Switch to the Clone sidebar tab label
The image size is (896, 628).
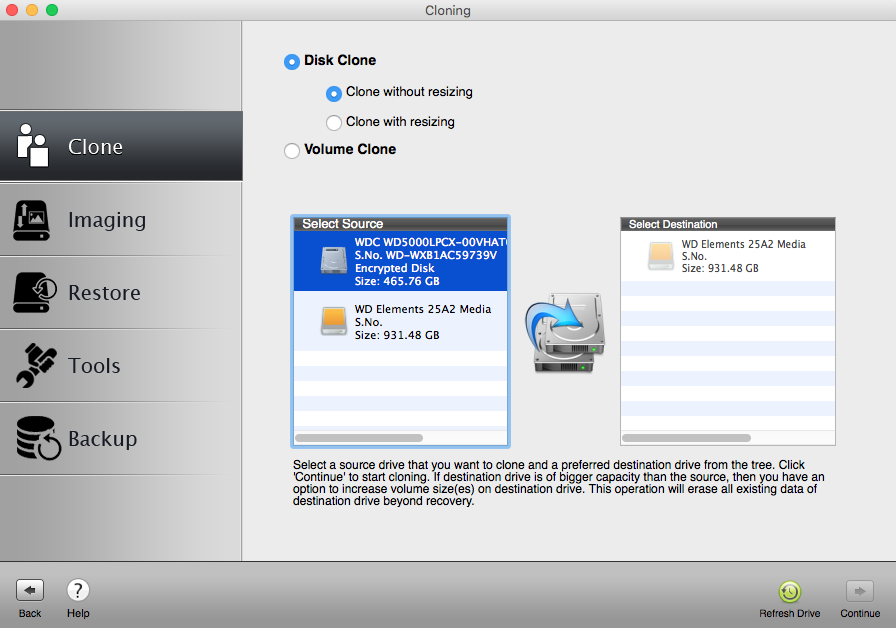tap(95, 147)
